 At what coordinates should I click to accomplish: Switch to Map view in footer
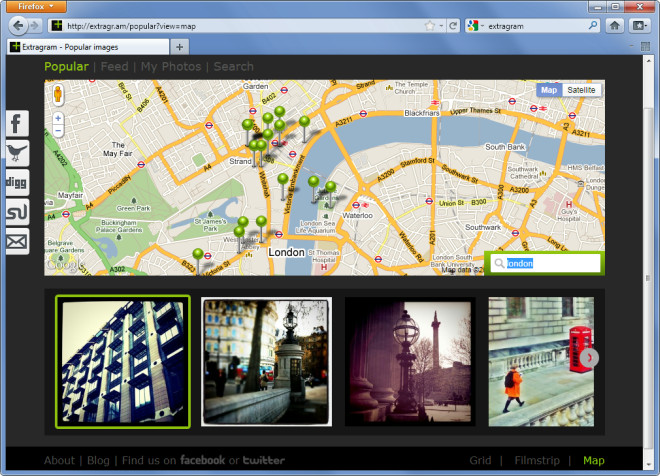(593, 460)
